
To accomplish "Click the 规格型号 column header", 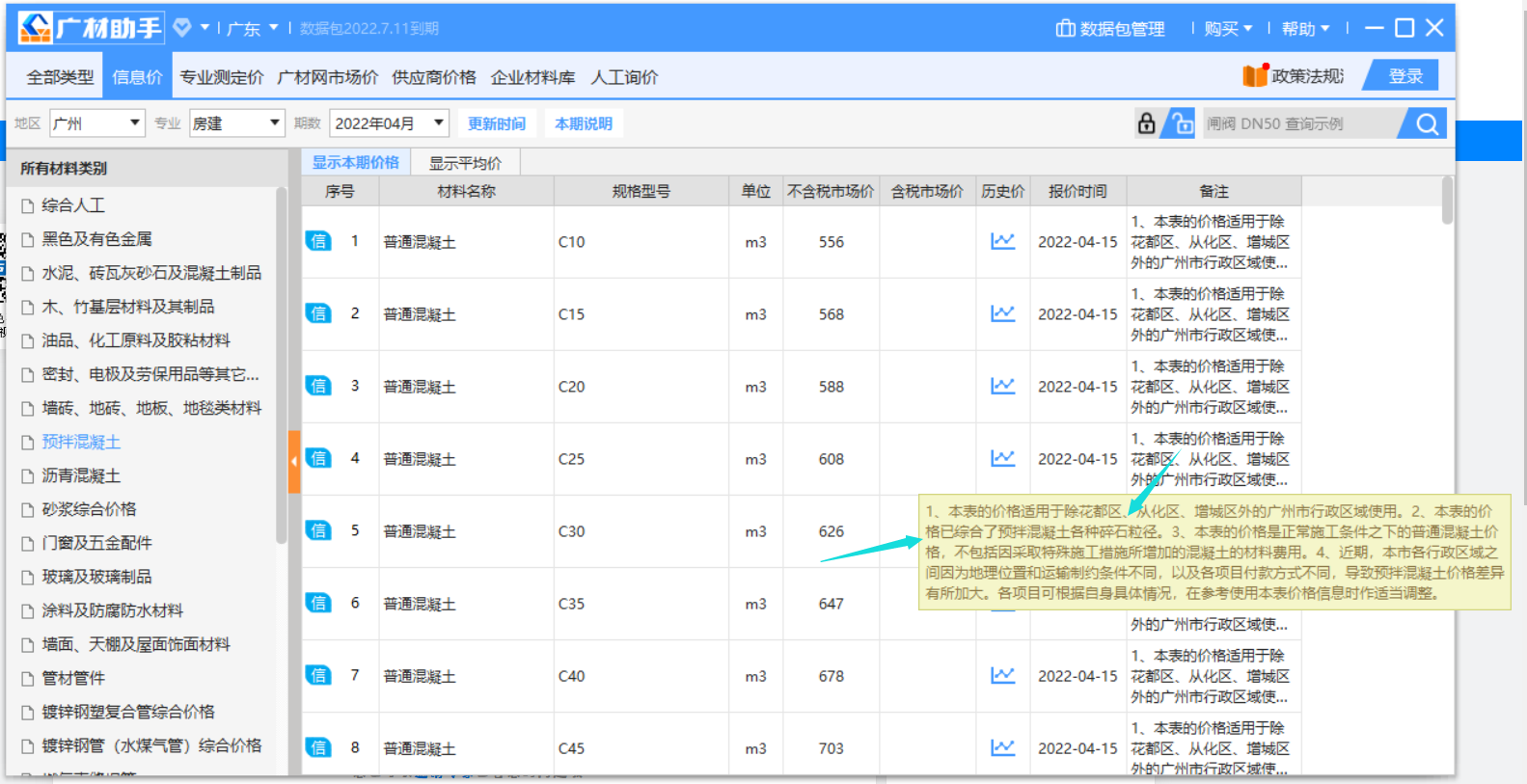I will pyautogui.click(x=641, y=191).
